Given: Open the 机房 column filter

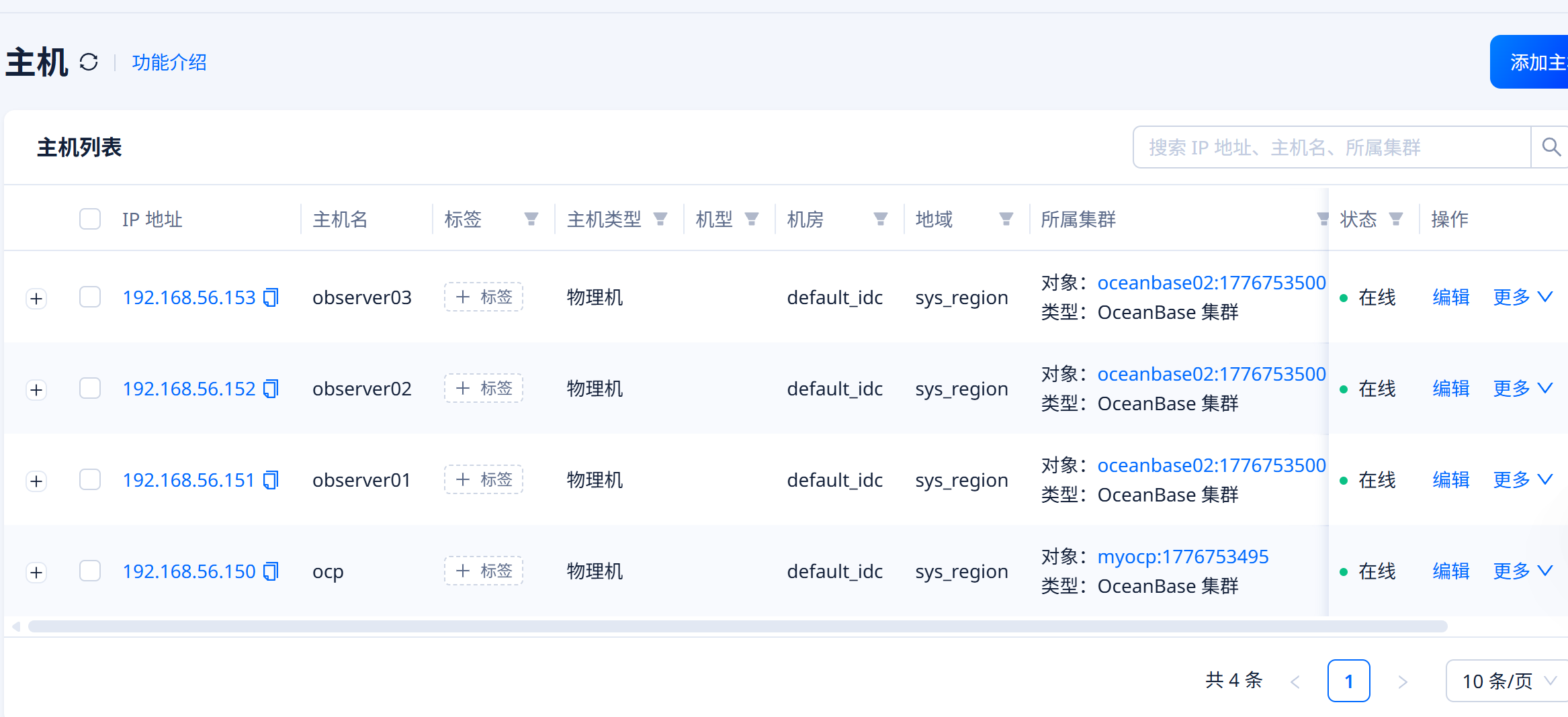Looking at the screenshot, I should tap(880, 219).
